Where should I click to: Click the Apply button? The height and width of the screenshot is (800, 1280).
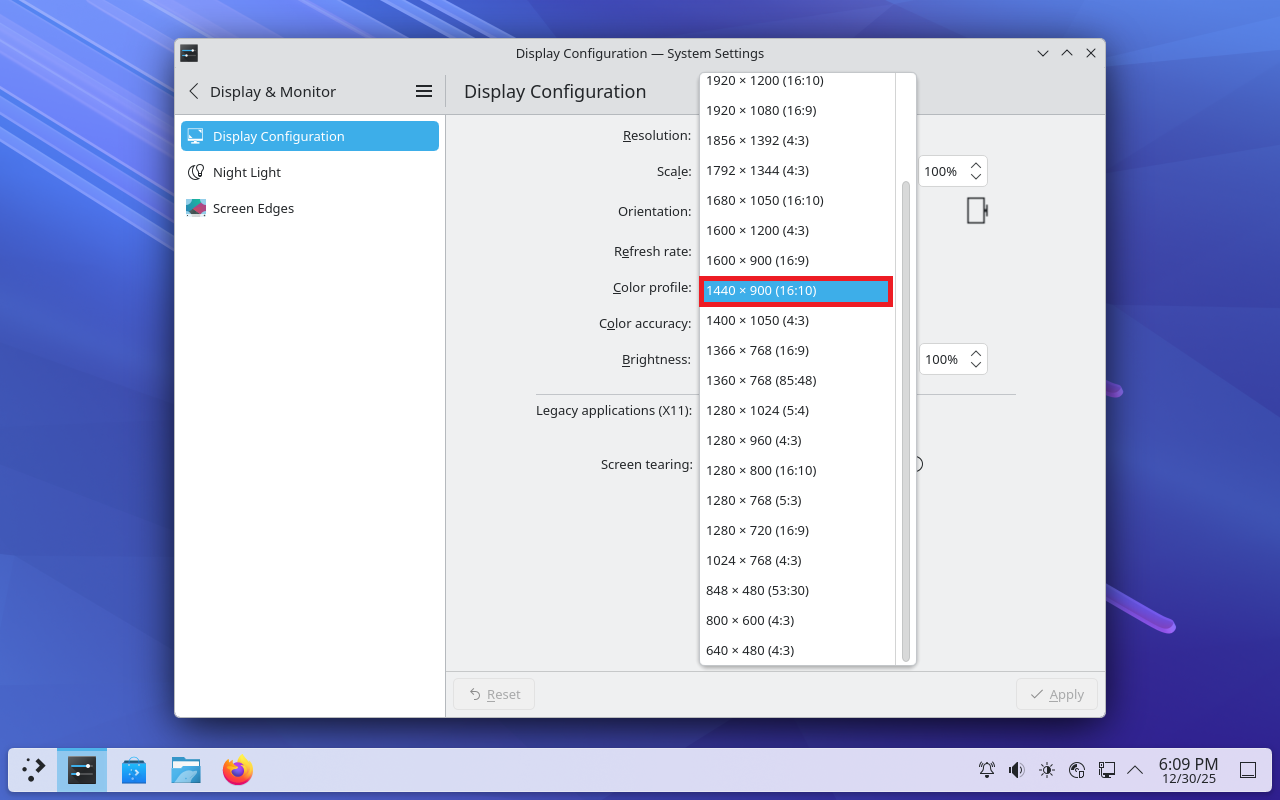click(1057, 694)
